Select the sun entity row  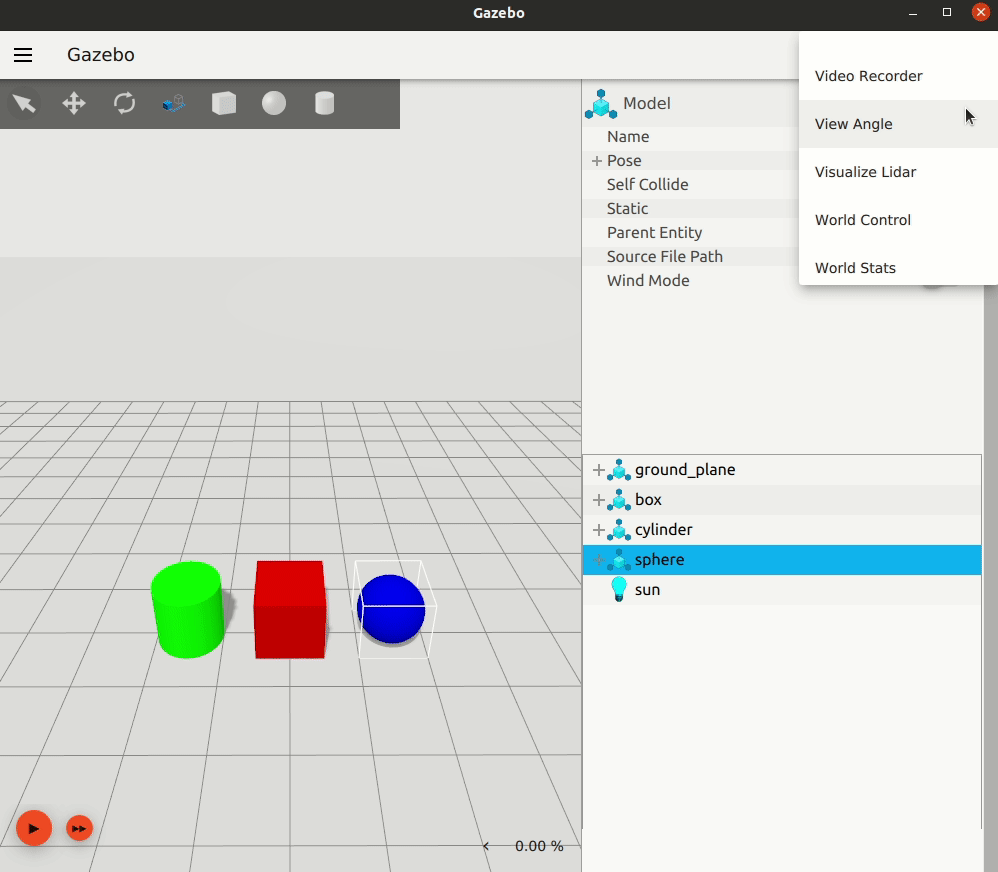[782, 589]
